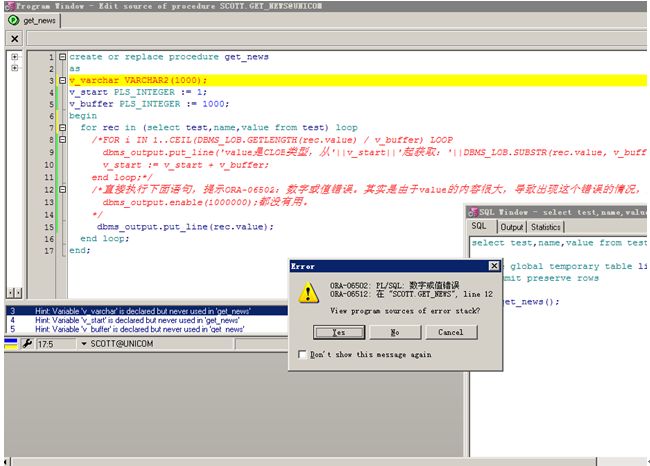Open the SCOTT@UNICOM connection dropdown arrow
Image resolution: width=650 pixels, height=466 pixels.
point(84,344)
